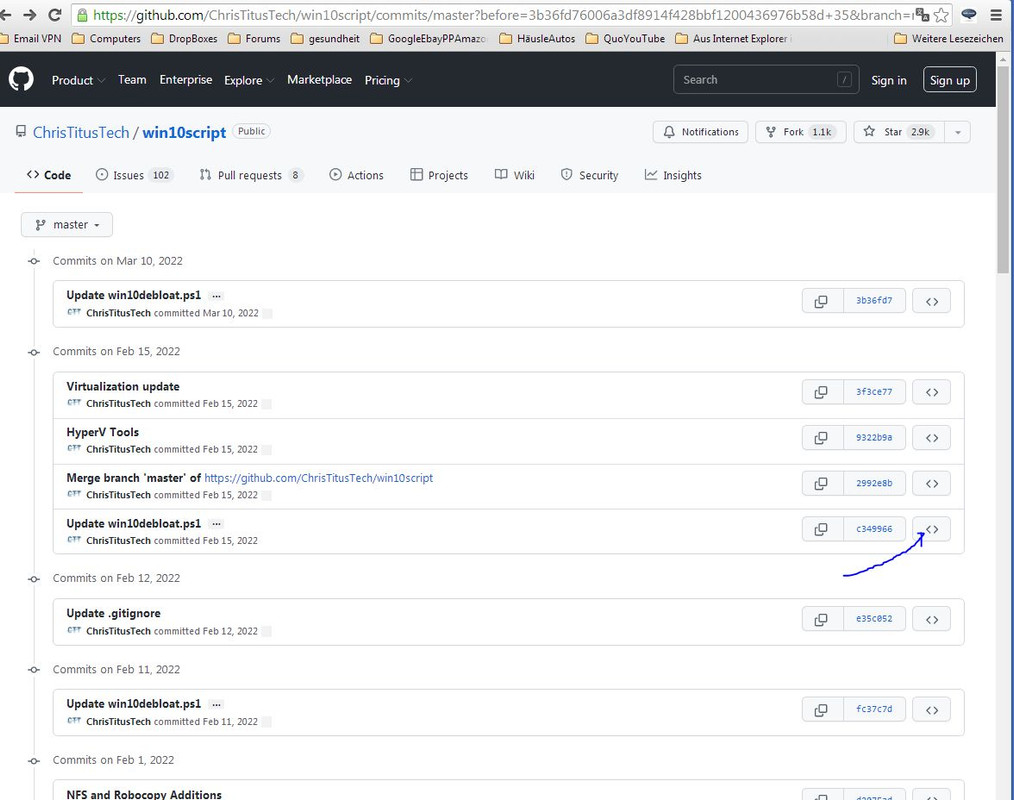Open the Virtualization update commit
Image resolution: width=1014 pixels, height=800 pixels.
(x=123, y=387)
